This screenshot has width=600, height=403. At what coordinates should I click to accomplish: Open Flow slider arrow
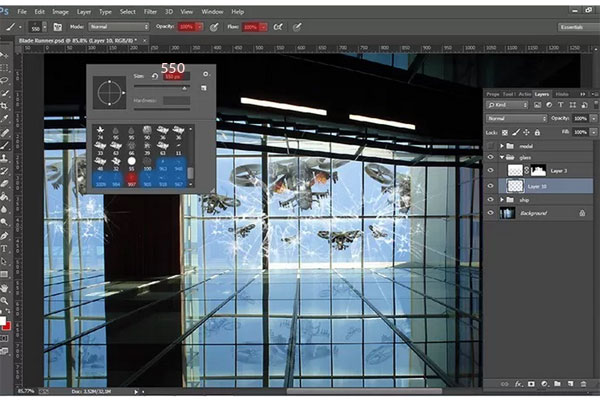coord(263,27)
